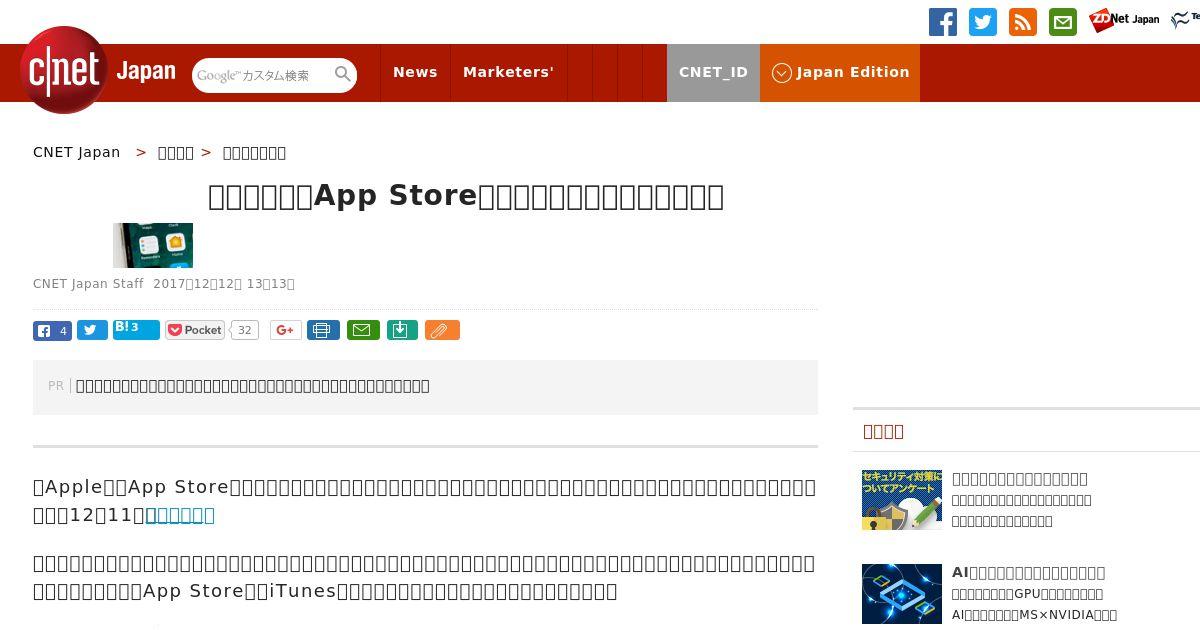Viewport: 1200px width, 630px height.
Task: Expand the Japan Edition dropdown chevron
Action: (782, 73)
